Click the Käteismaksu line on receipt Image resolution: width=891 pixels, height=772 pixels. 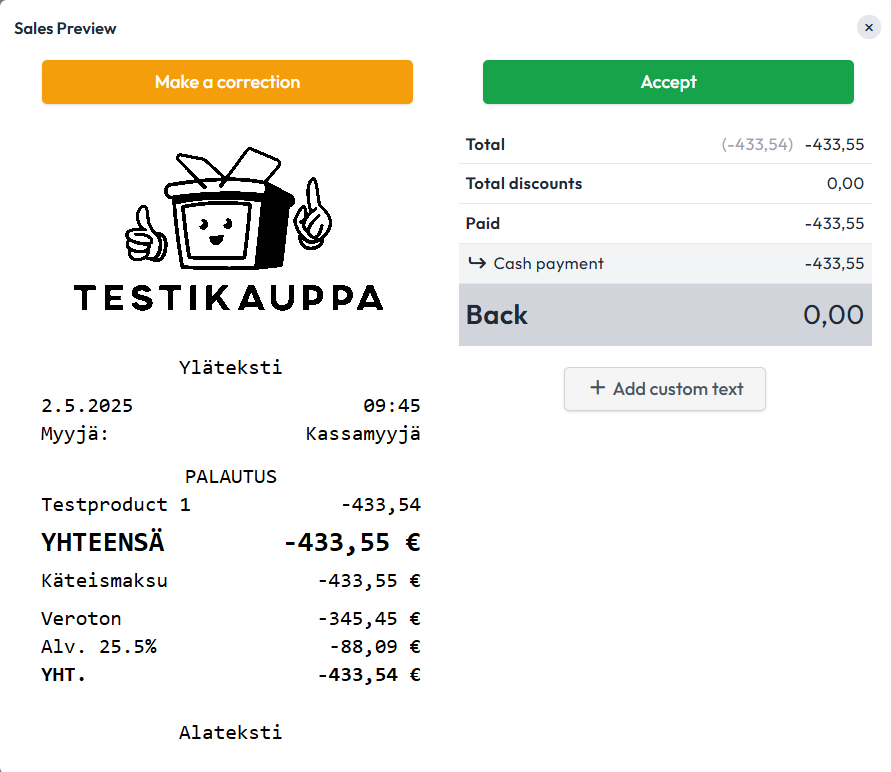point(231,581)
